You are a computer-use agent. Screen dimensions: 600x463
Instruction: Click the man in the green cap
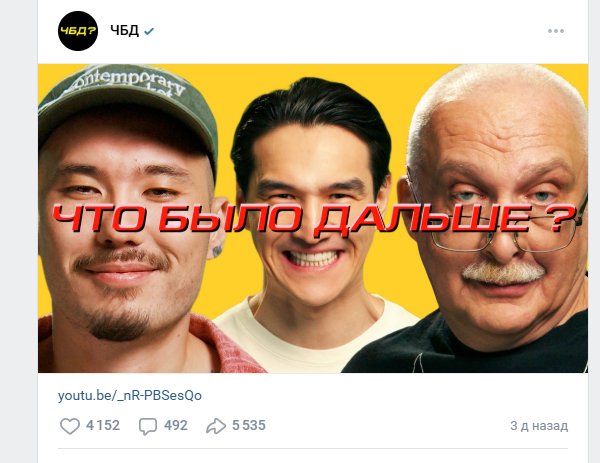[x=130, y=218]
